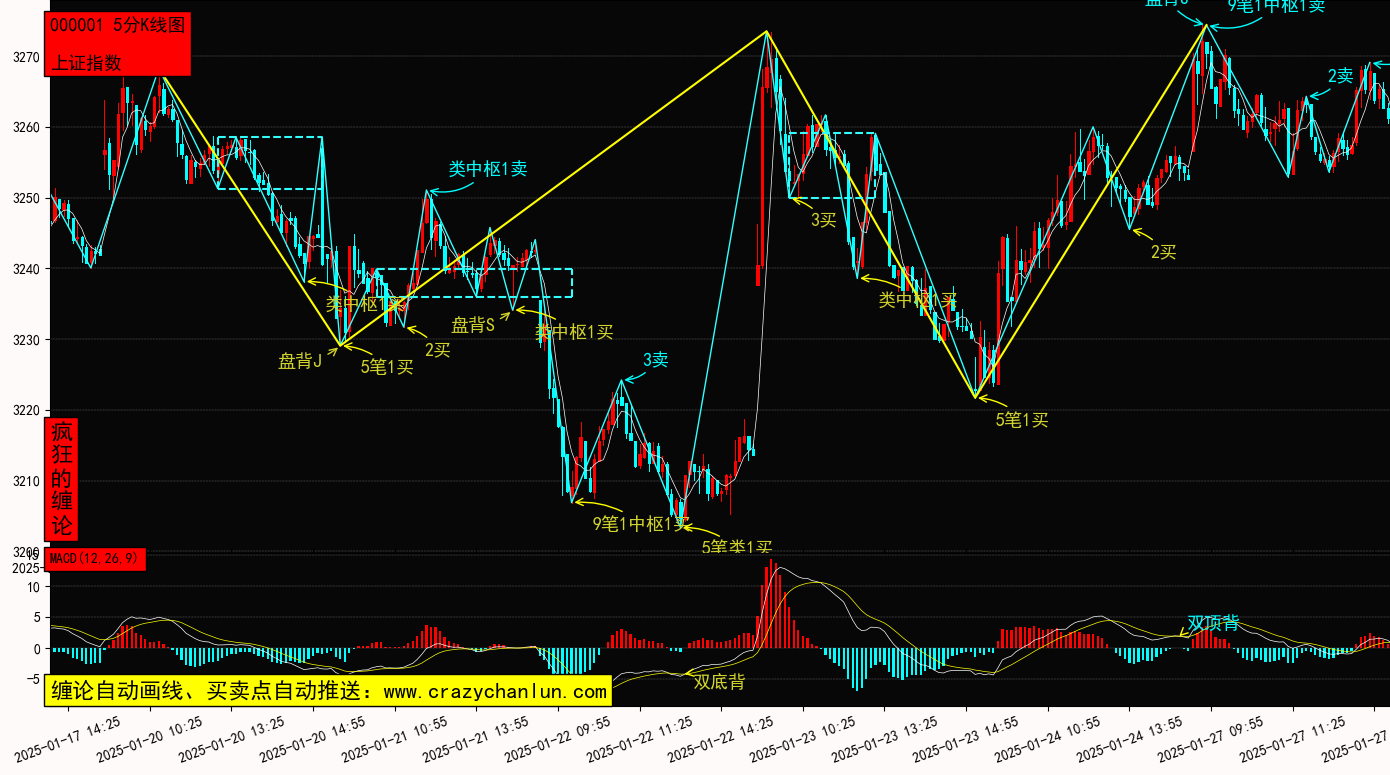This screenshot has height=775, width=1390.
Task: Click the MACD(12,26,9) indicator label
Action: [x=95, y=558]
